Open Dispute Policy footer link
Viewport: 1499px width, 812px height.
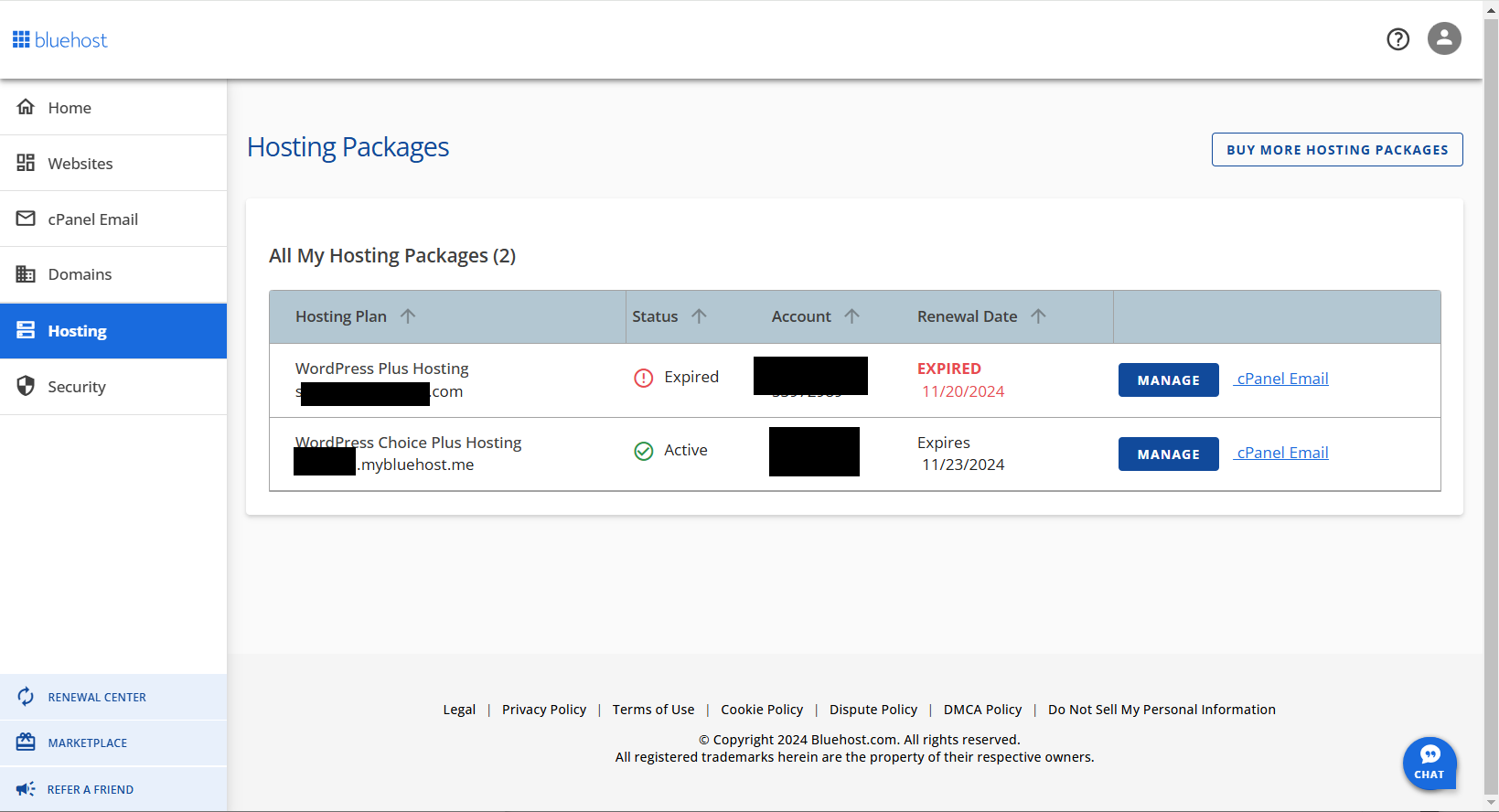(x=873, y=710)
